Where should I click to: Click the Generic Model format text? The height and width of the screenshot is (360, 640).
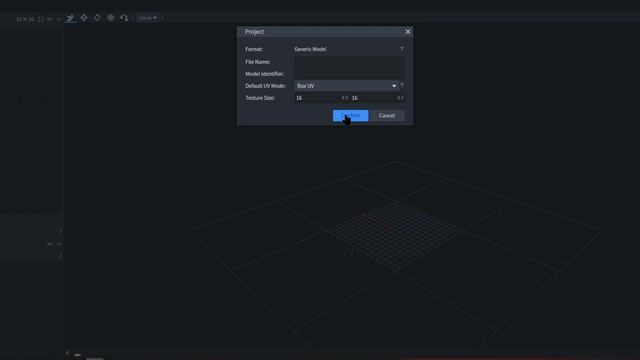tap(310, 49)
